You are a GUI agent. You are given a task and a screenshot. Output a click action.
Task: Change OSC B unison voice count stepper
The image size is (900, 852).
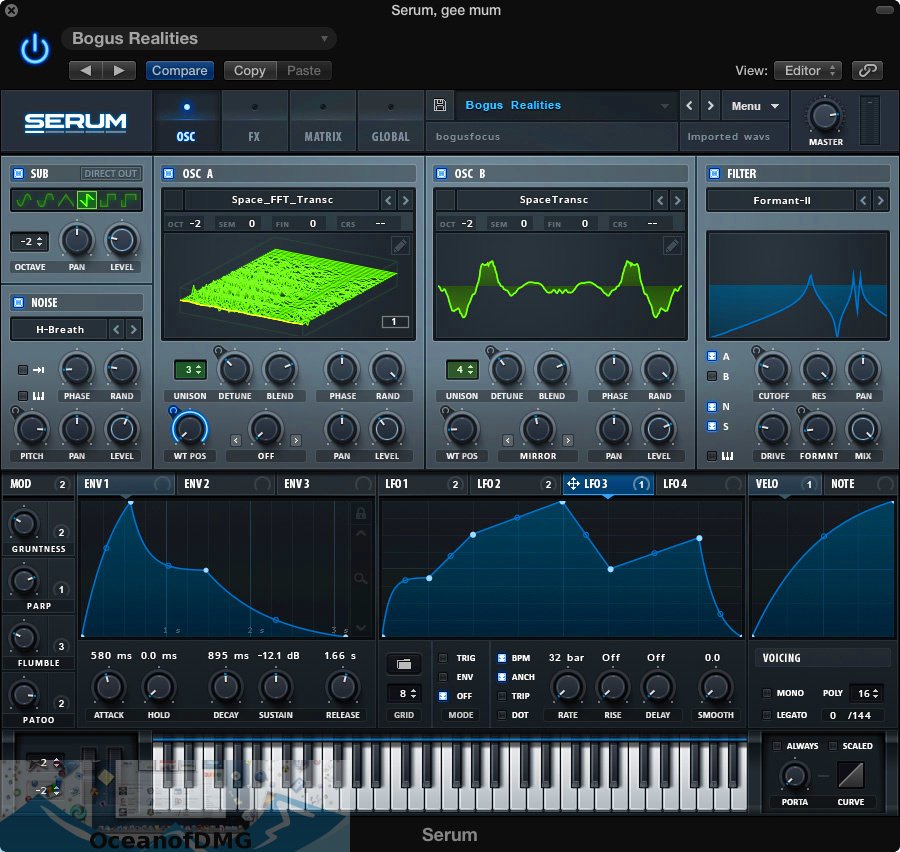(x=462, y=370)
